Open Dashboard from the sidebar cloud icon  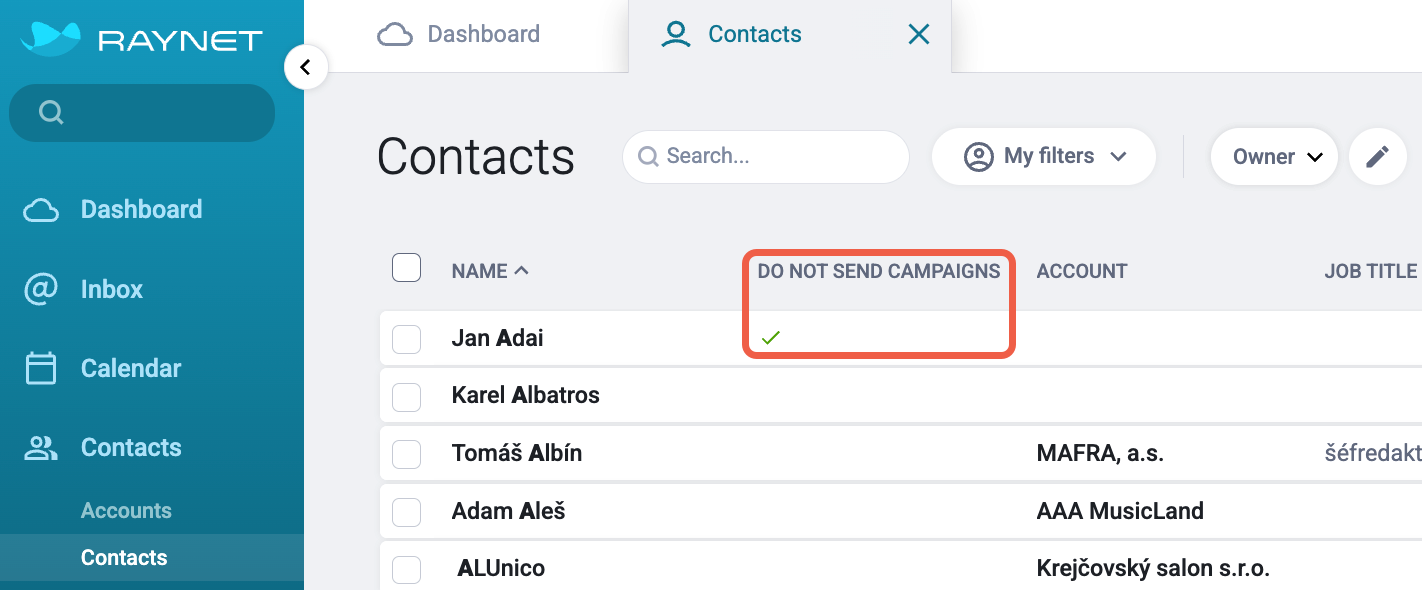41,210
